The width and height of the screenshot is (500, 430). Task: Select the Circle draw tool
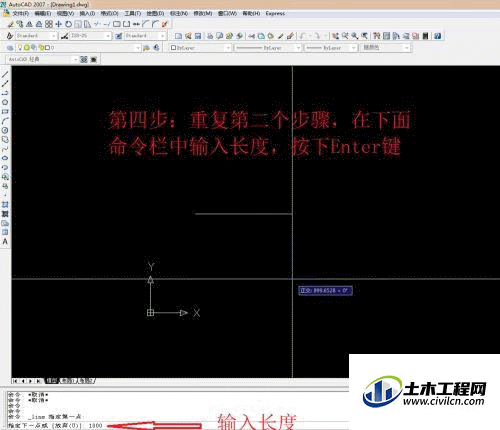click(x=5, y=130)
